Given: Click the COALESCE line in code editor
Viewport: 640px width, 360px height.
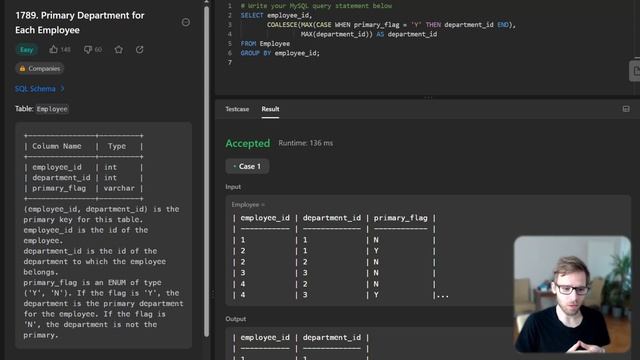Looking at the screenshot, I should click(391, 25).
